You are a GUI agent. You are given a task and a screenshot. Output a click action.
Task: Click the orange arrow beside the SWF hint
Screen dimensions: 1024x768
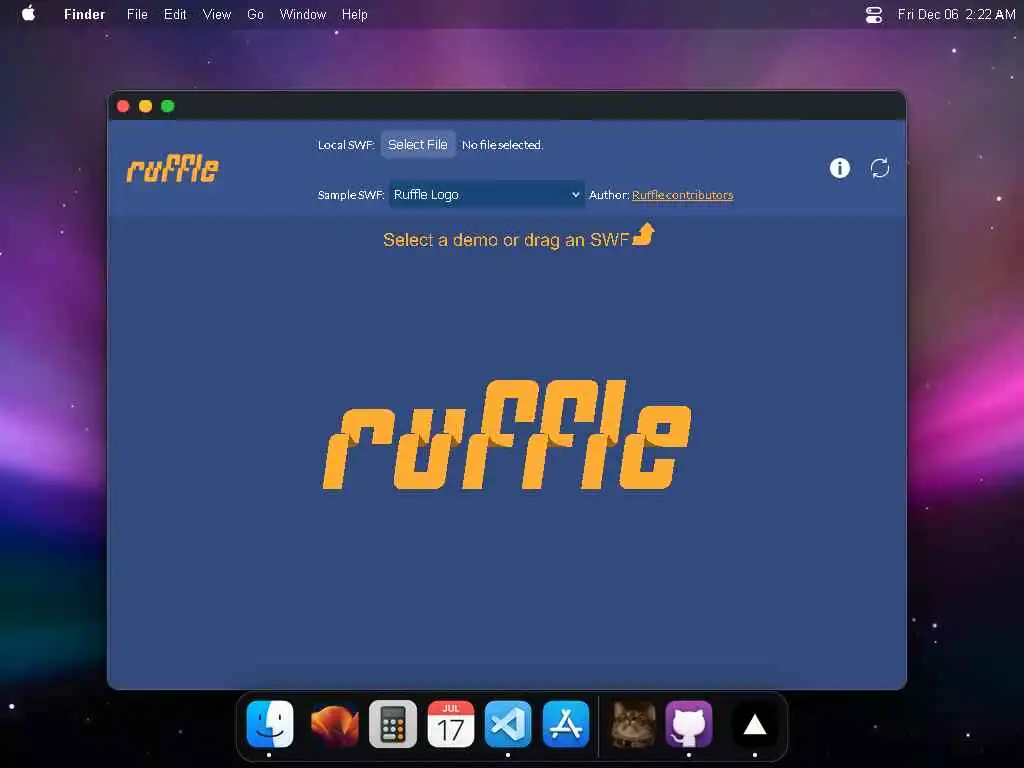tap(644, 234)
